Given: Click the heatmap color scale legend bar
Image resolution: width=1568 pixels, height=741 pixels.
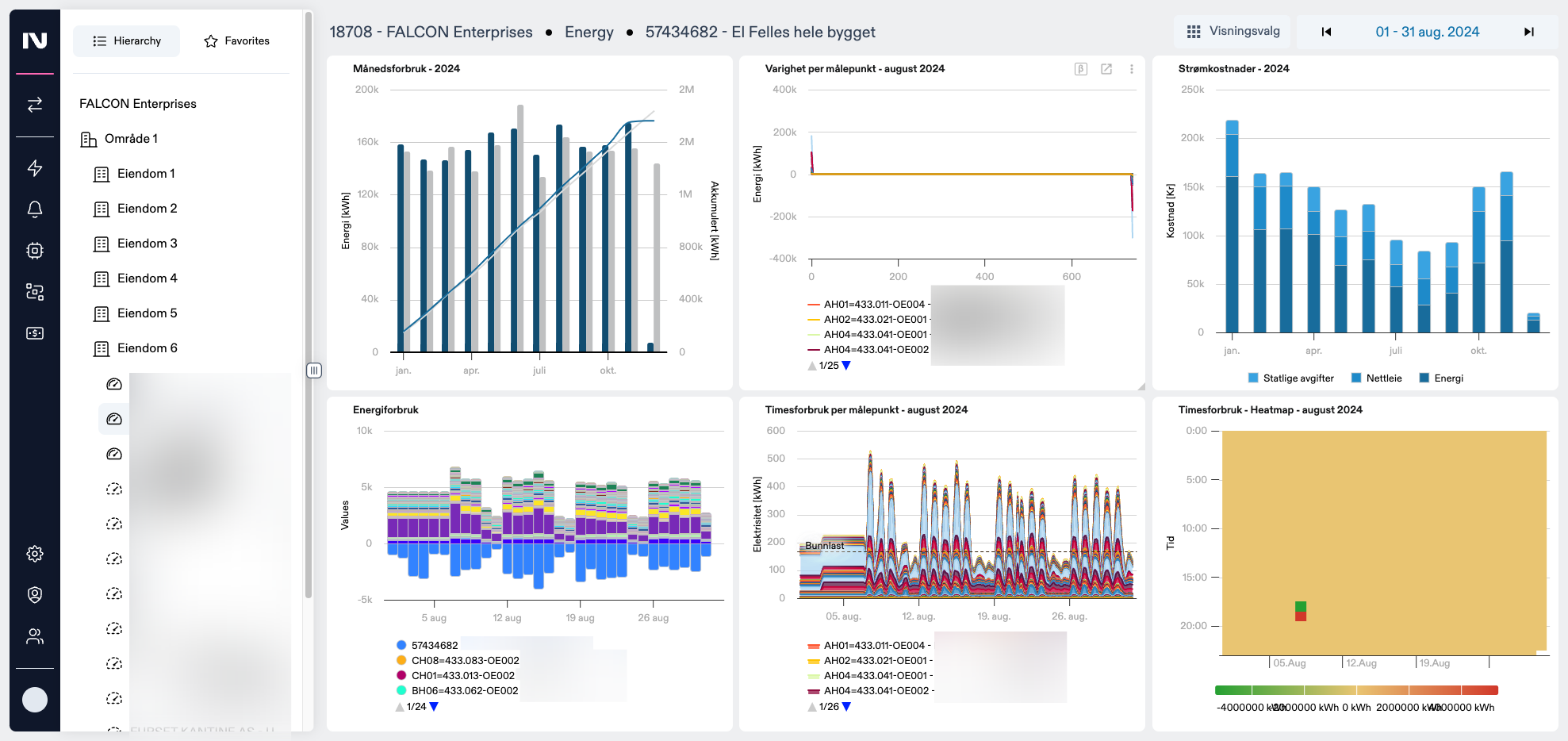Looking at the screenshot, I should pyautogui.click(x=1356, y=690).
